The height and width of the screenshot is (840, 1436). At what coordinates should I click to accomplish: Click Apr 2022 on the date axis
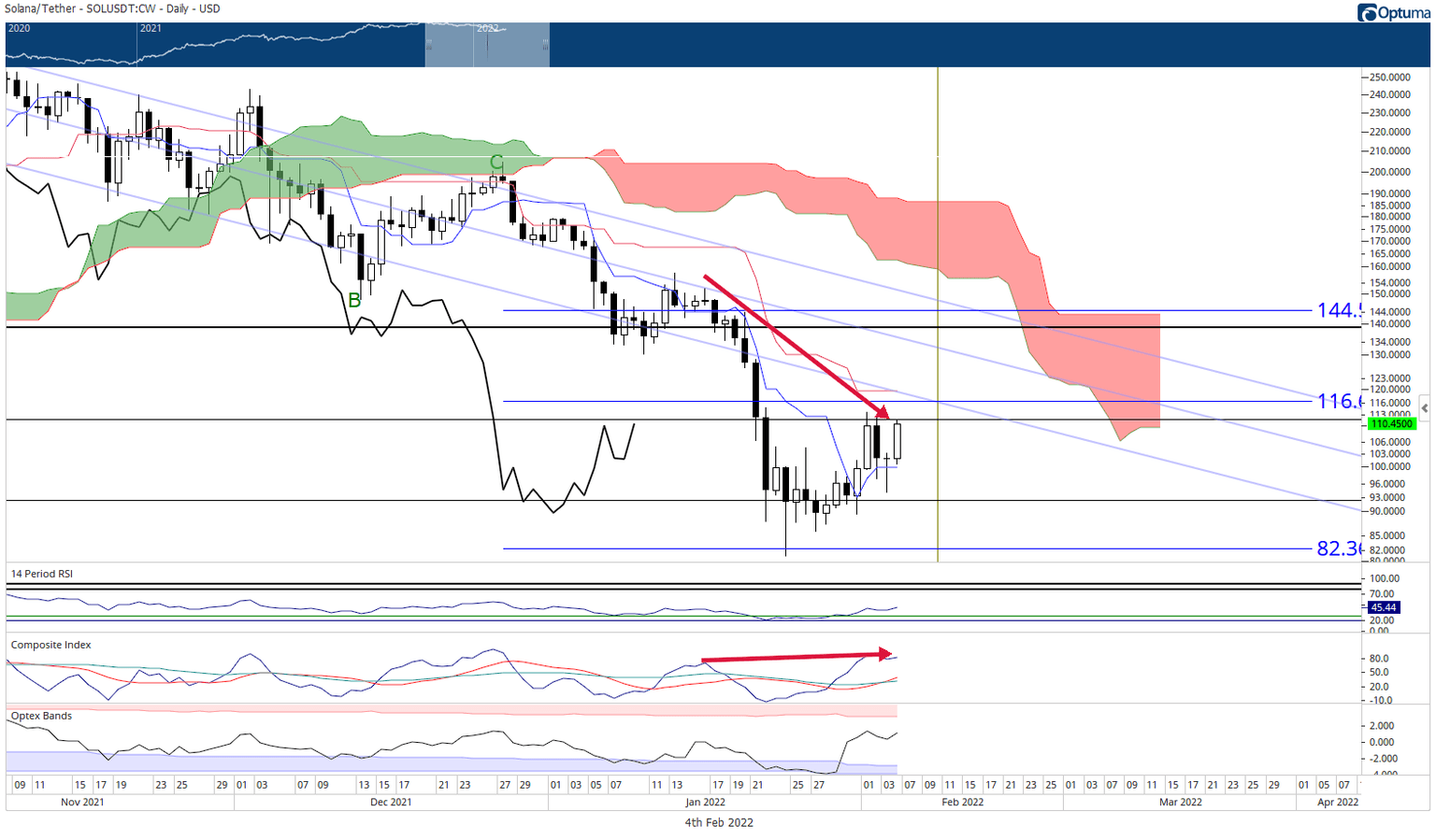click(x=1338, y=803)
